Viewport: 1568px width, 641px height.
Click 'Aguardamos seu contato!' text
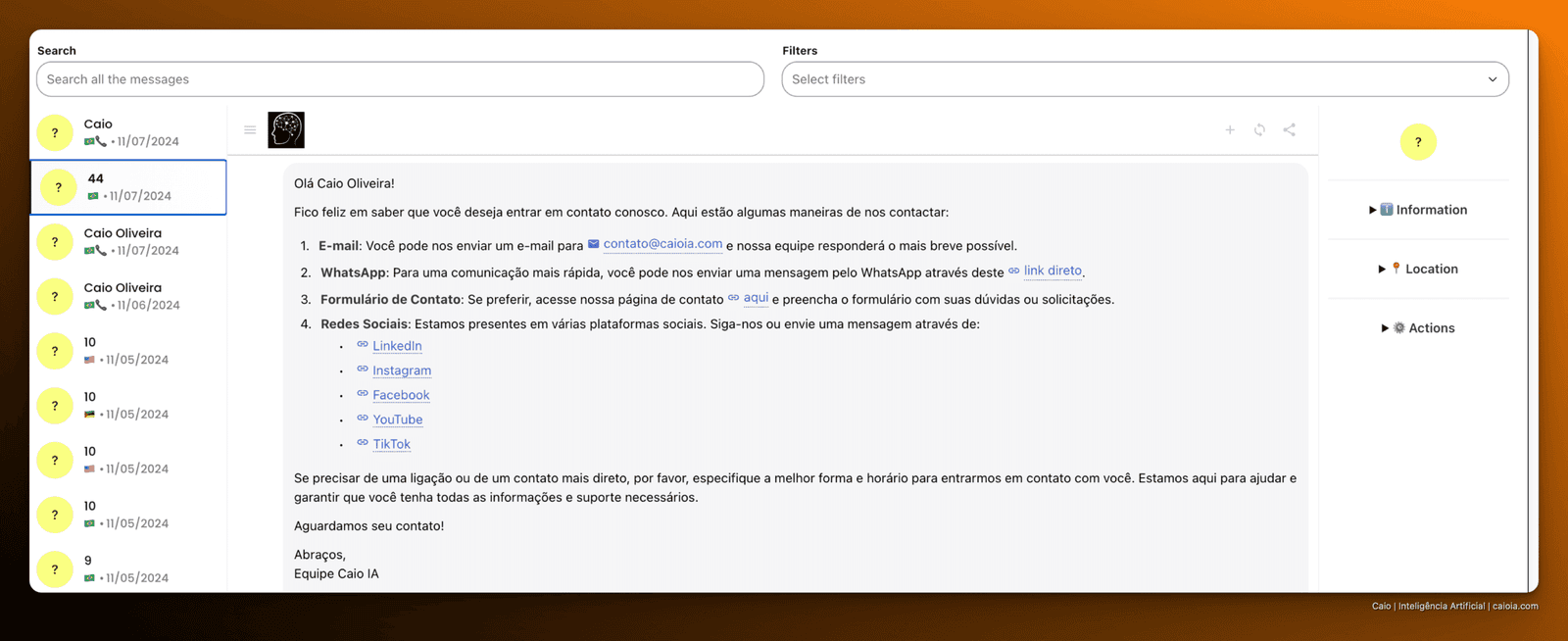[368, 526]
